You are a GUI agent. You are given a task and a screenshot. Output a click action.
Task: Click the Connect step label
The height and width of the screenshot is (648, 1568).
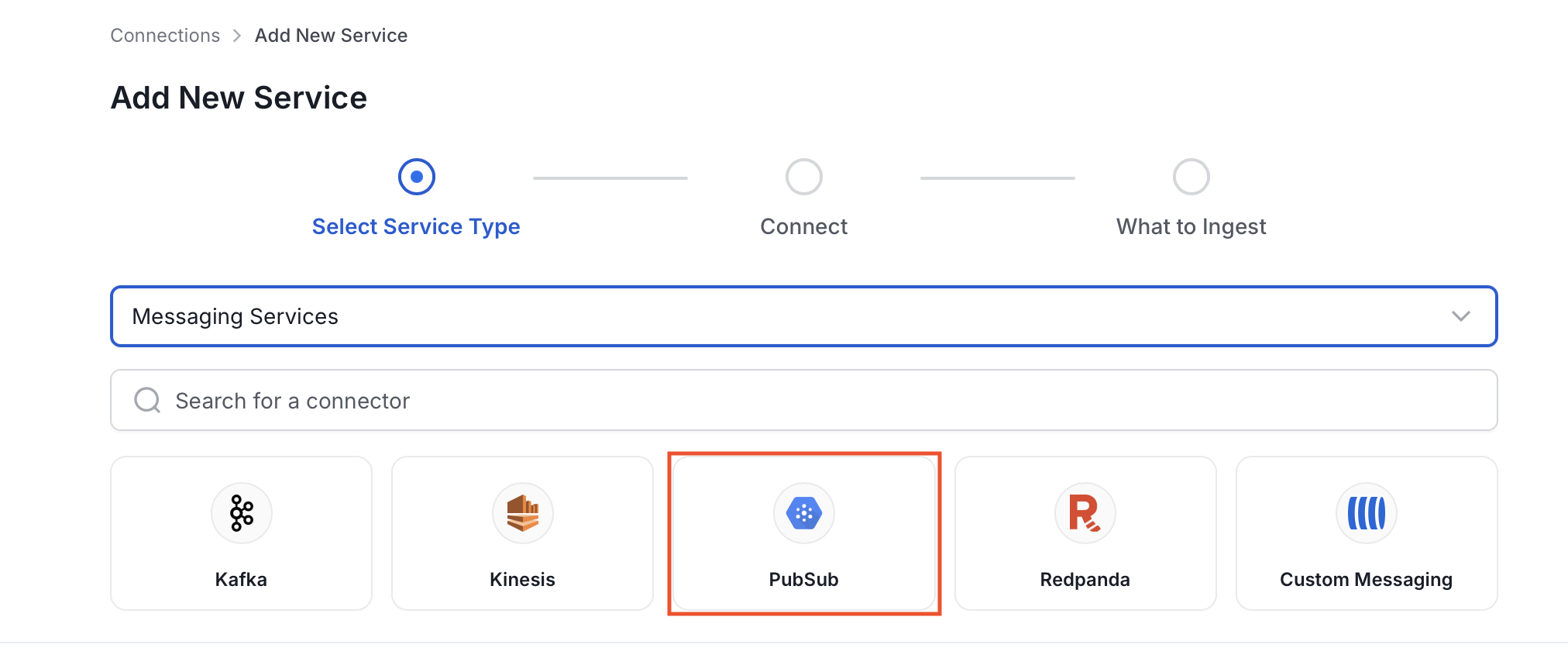pyautogui.click(x=804, y=226)
